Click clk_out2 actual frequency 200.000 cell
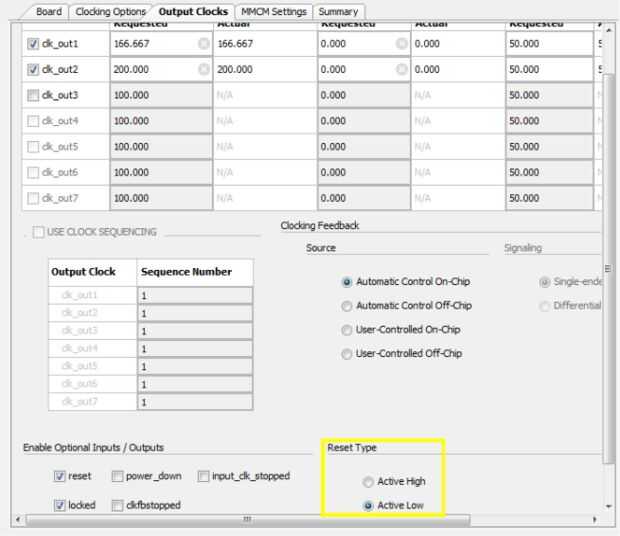 (x=265, y=69)
